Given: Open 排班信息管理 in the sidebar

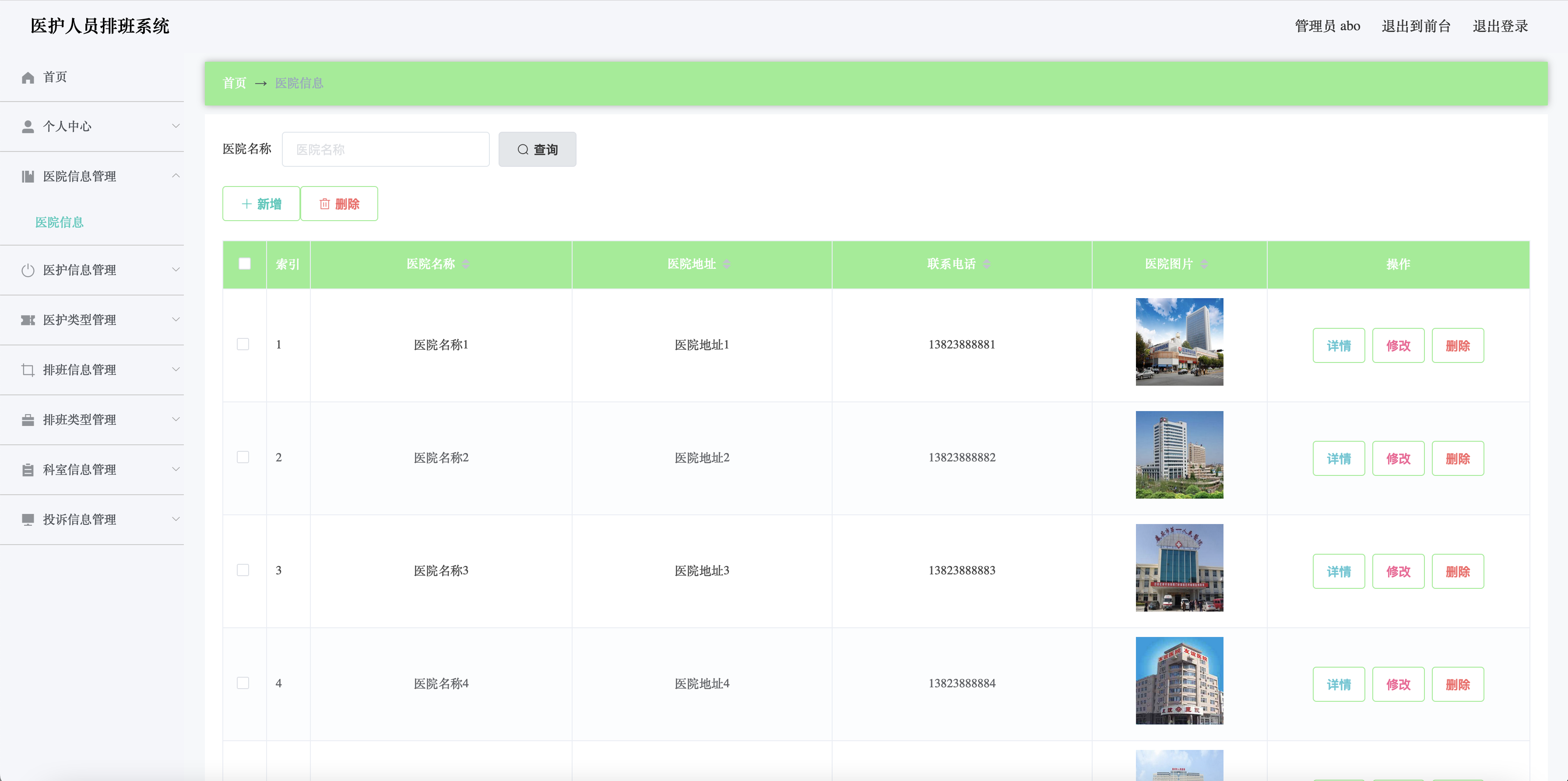Looking at the screenshot, I should (x=92, y=370).
